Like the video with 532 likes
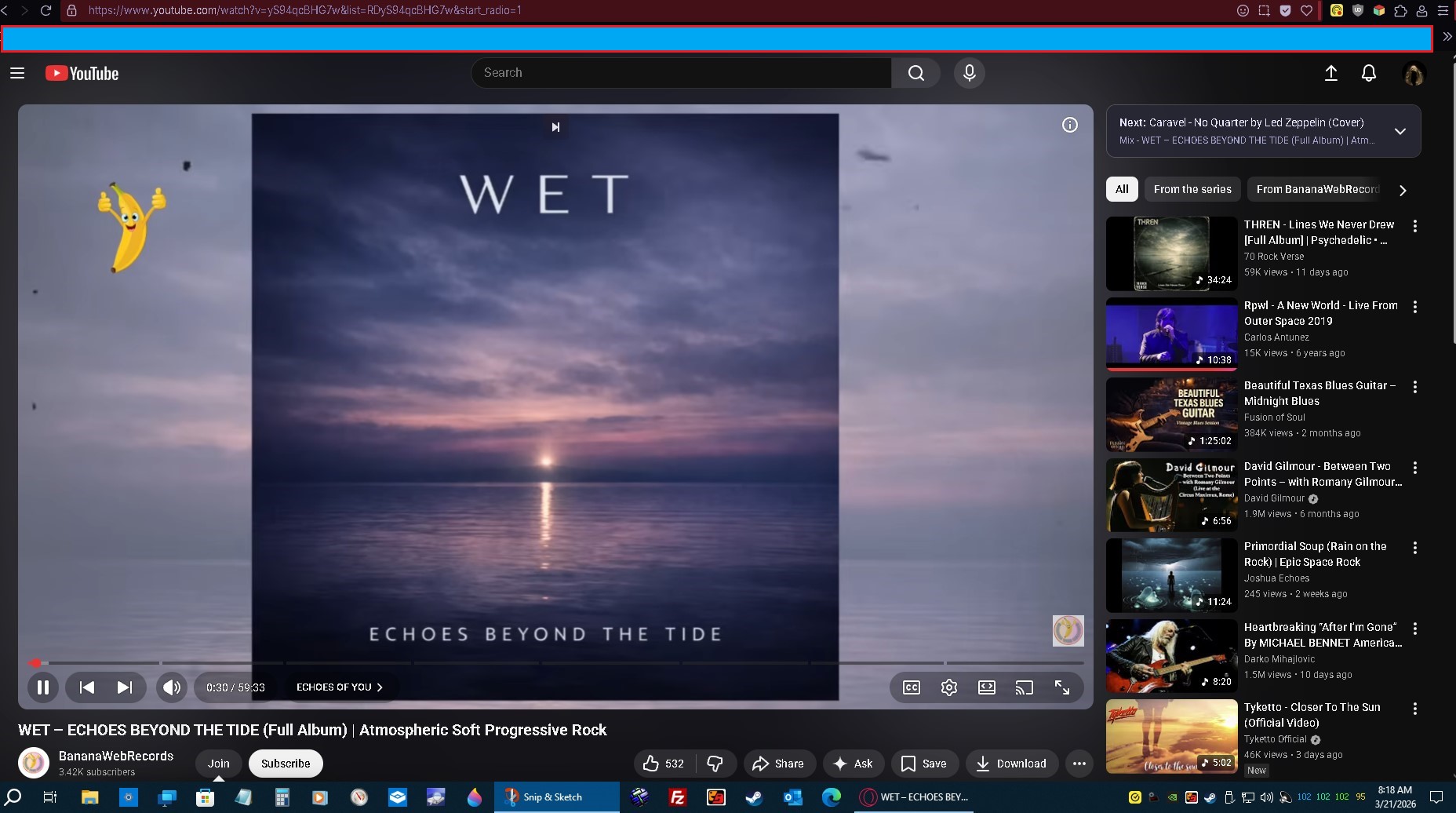Viewport: 1456px width, 813px height. click(x=664, y=764)
